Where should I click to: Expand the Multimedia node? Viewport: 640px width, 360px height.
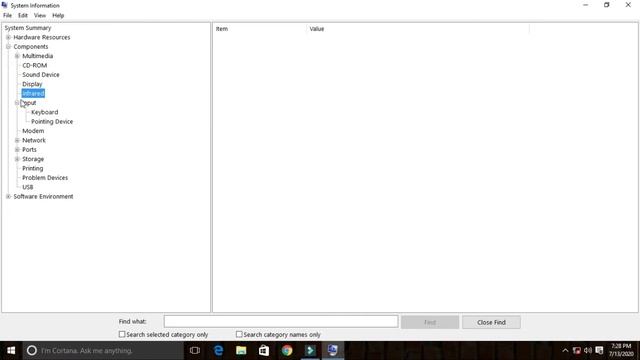[x=17, y=56]
